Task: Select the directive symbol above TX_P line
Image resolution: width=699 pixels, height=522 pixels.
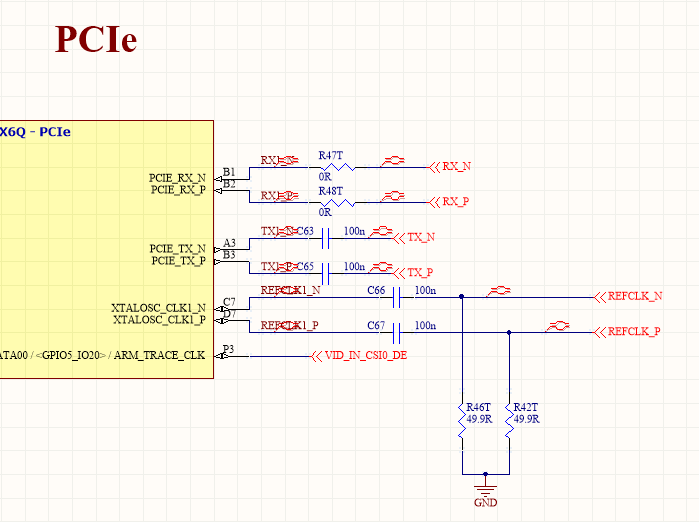Action: pos(381,267)
